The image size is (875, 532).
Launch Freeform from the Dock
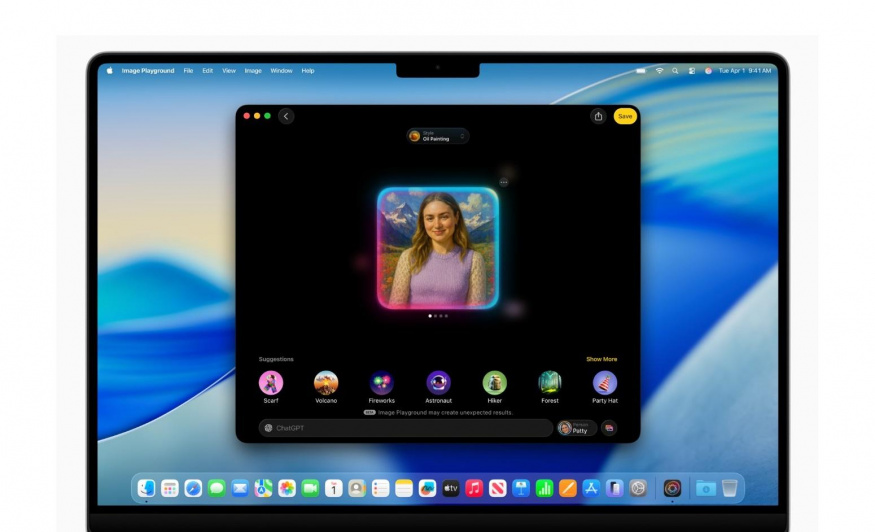427,488
